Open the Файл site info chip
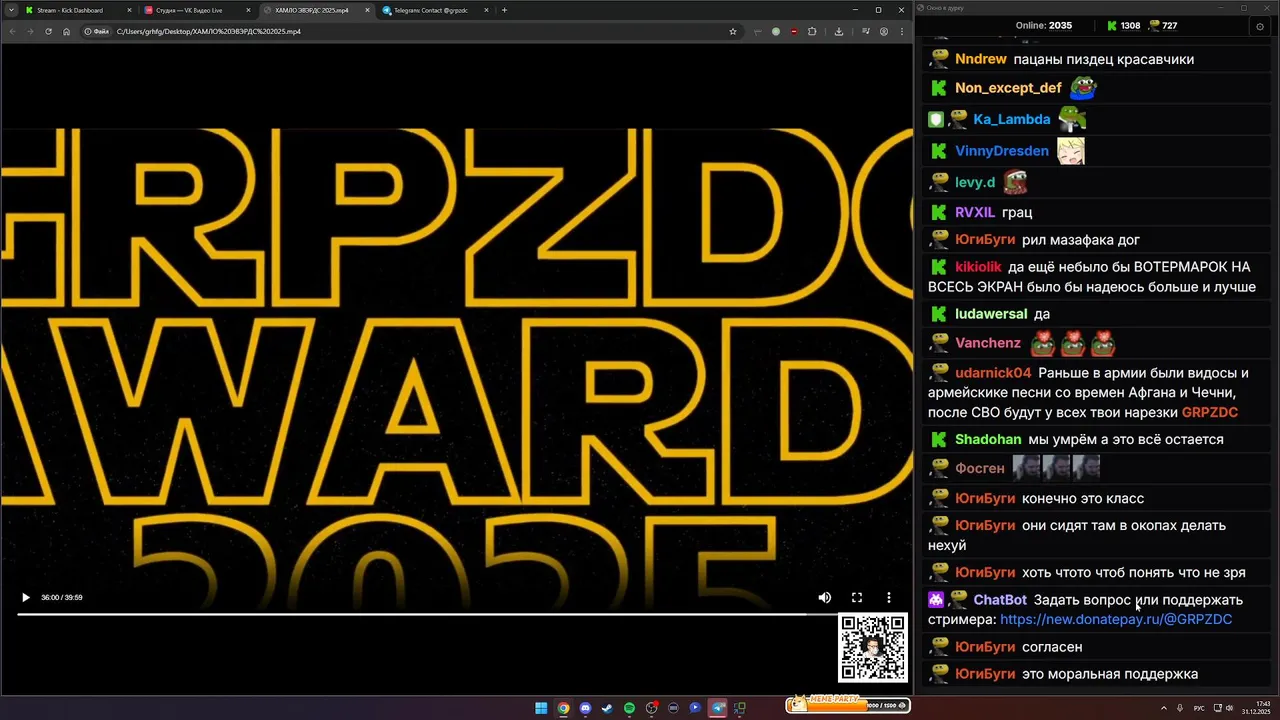This screenshot has height=720, width=1280. click(97, 31)
